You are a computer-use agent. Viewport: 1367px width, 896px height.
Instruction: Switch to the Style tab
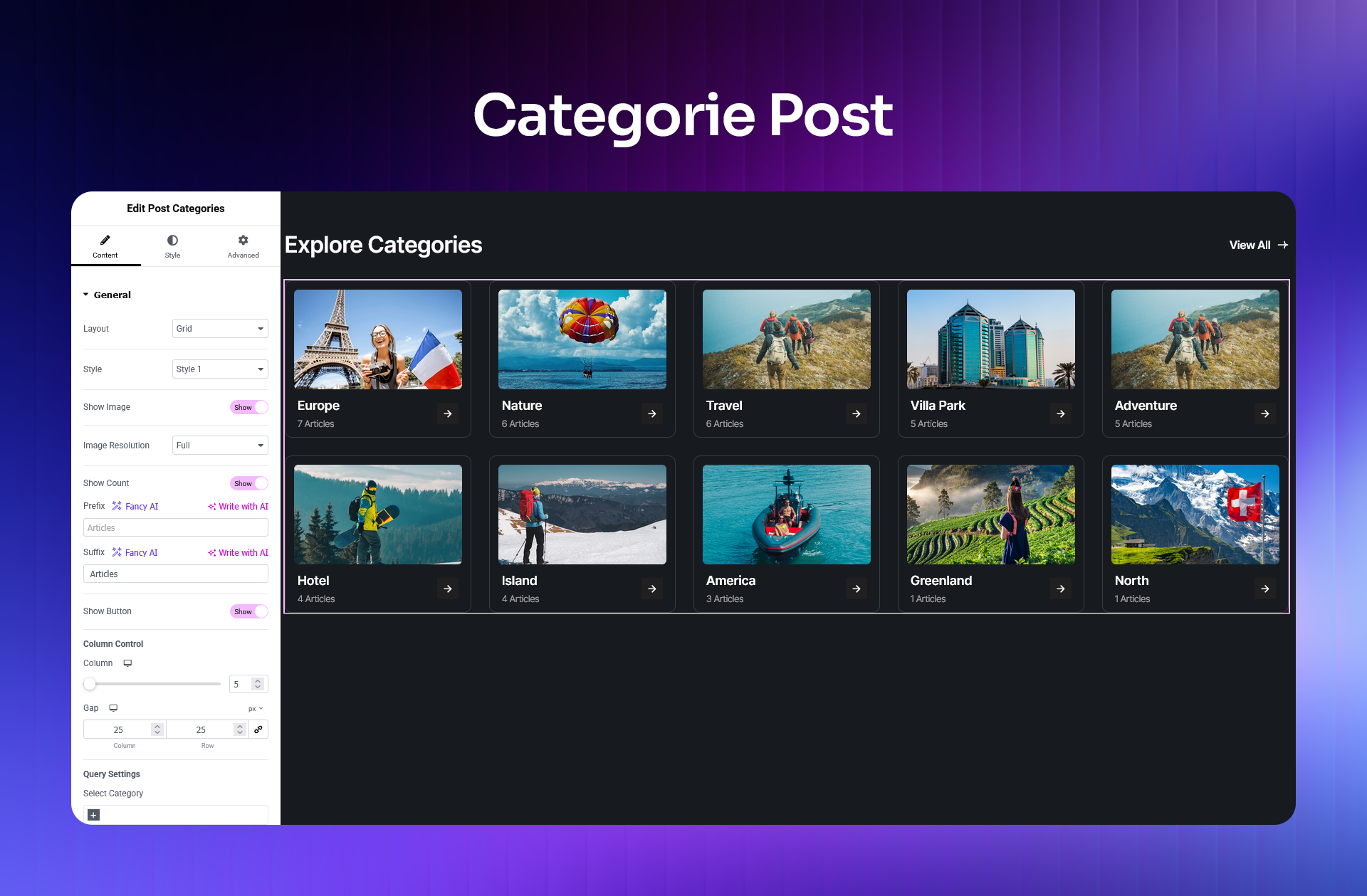172,246
